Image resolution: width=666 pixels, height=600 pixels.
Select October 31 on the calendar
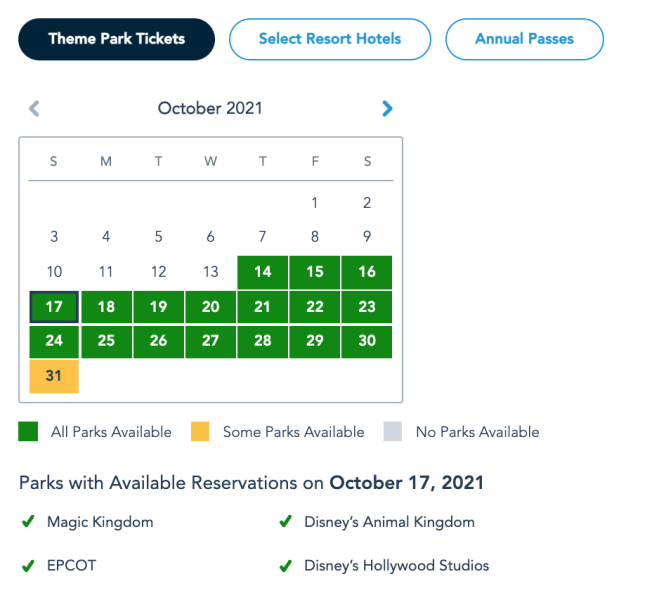tap(54, 376)
